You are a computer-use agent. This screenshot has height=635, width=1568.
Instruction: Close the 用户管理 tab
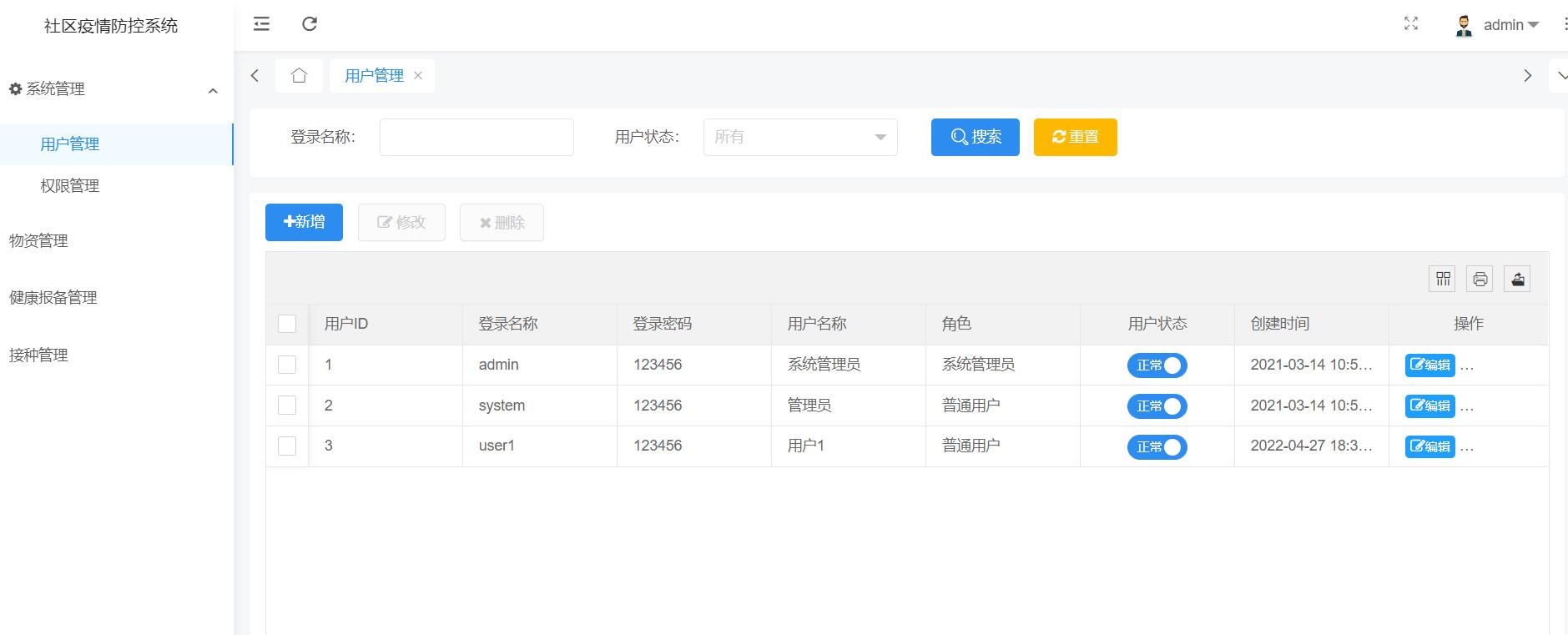tap(418, 76)
